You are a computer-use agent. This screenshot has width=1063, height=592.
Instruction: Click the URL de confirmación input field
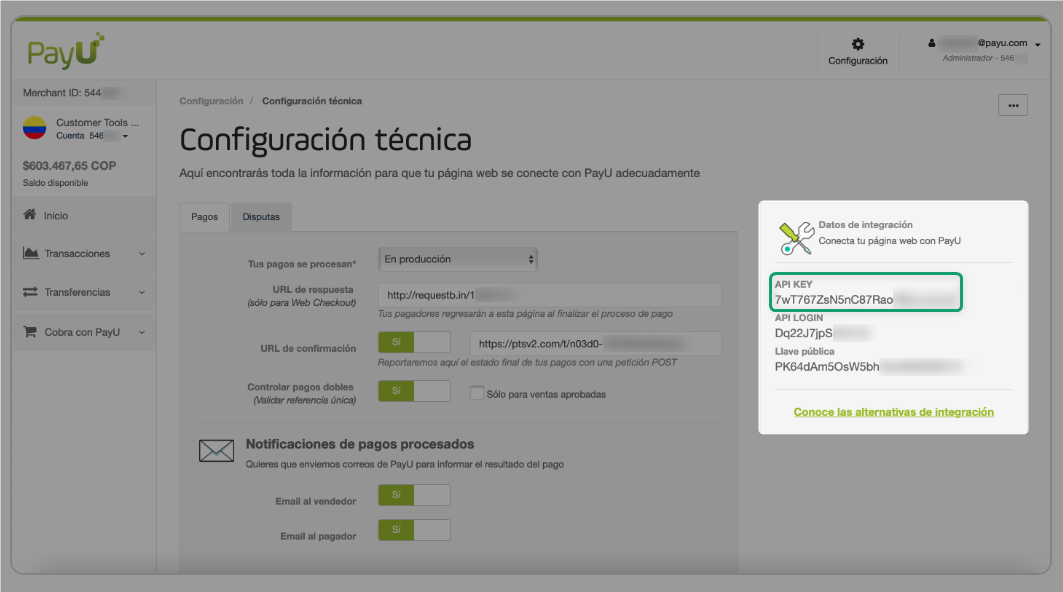click(x=596, y=344)
